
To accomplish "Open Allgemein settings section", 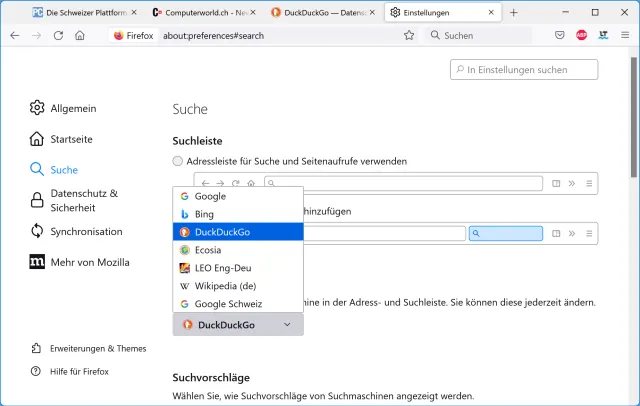I will (63, 108).
